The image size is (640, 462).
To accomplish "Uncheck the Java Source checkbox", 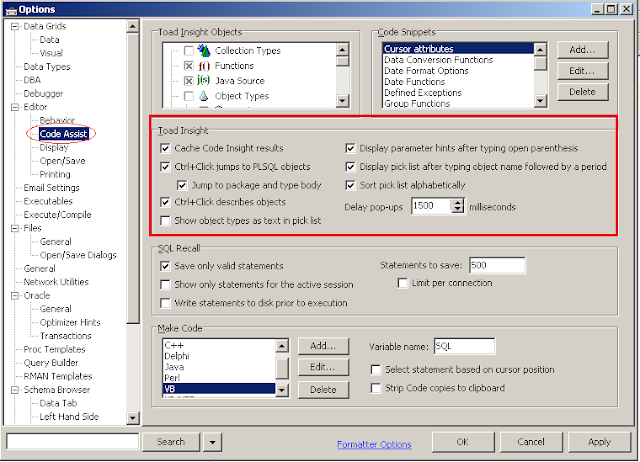I will 189,81.
